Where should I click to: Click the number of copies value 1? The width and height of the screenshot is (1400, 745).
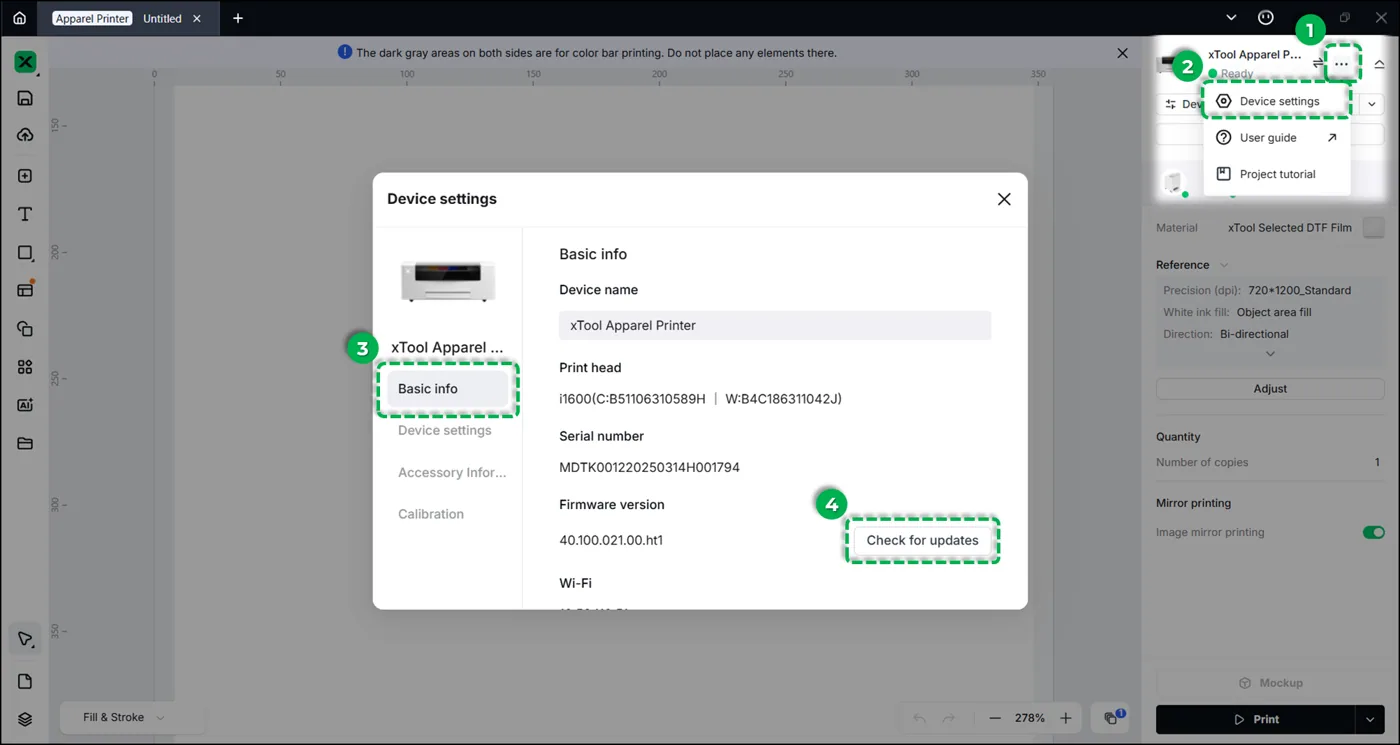[1377, 462]
